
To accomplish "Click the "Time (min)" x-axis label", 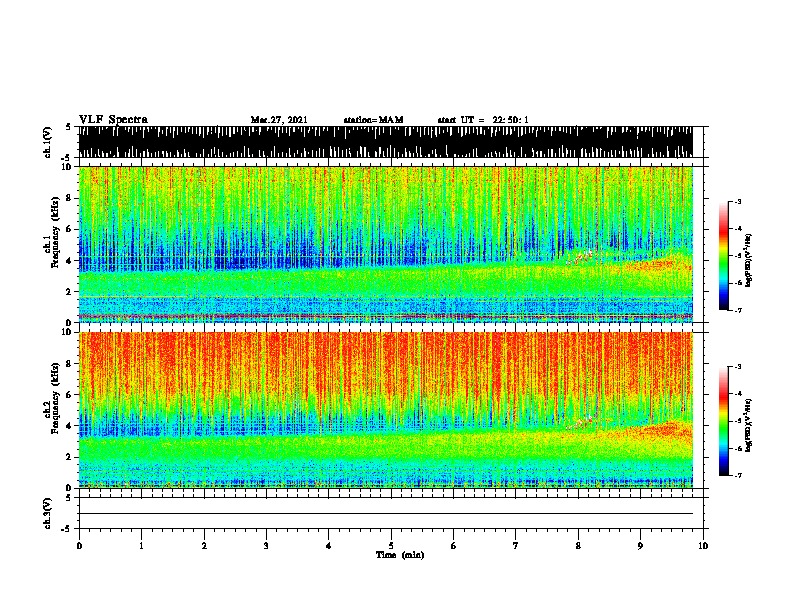I will point(400,555).
